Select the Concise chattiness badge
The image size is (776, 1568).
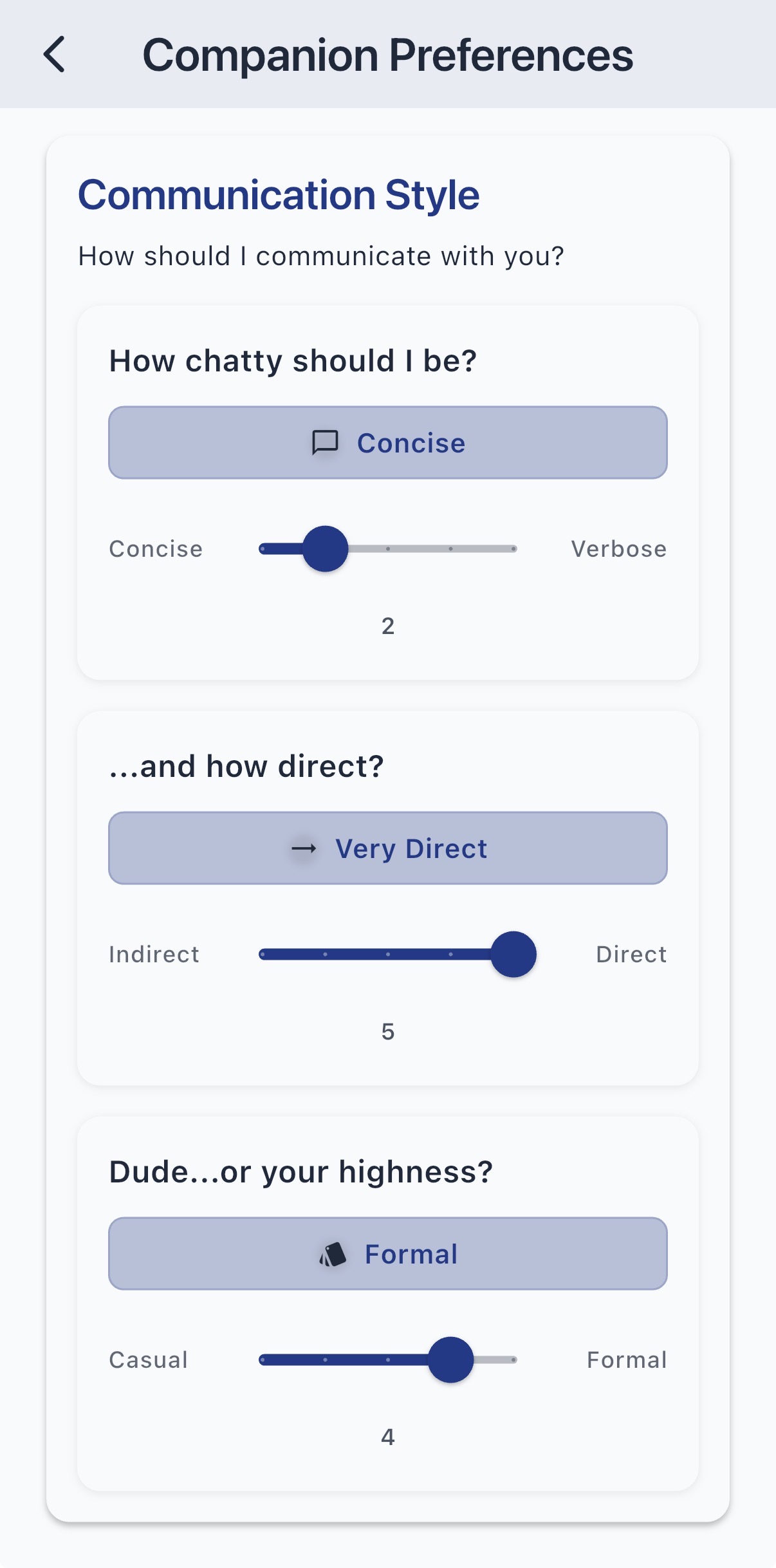[387, 442]
